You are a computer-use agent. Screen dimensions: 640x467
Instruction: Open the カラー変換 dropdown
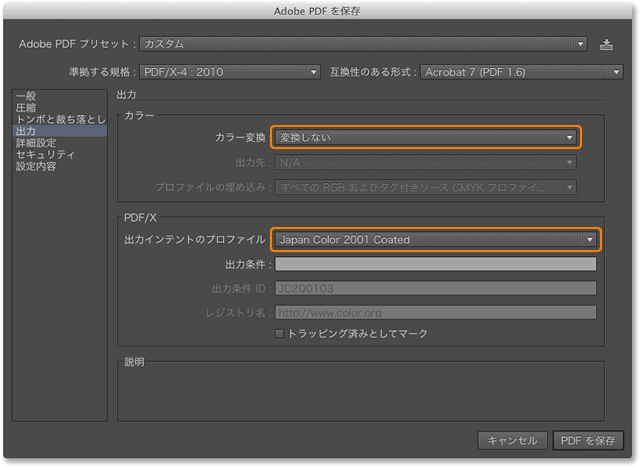click(425, 137)
